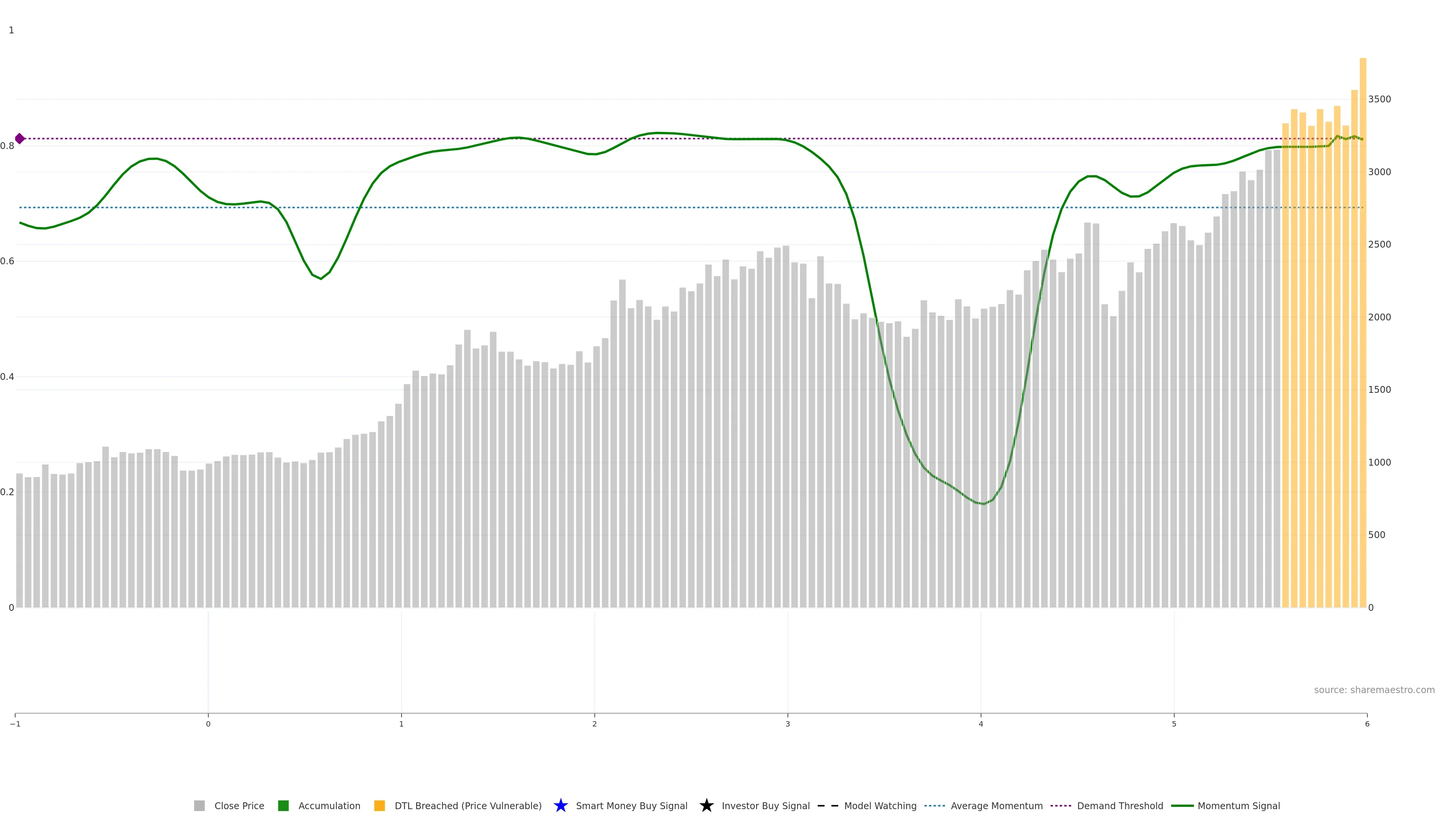Click the dotted blue Average Momentum legend line

[x=934, y=805]
